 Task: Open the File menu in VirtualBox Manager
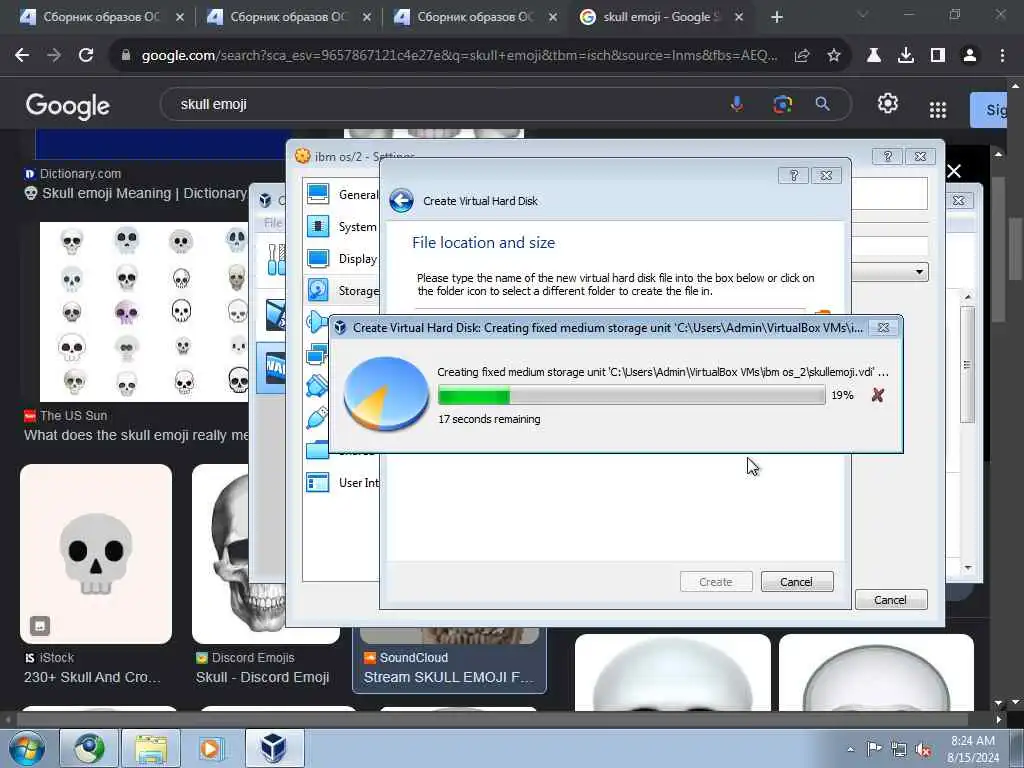(273, 223)
